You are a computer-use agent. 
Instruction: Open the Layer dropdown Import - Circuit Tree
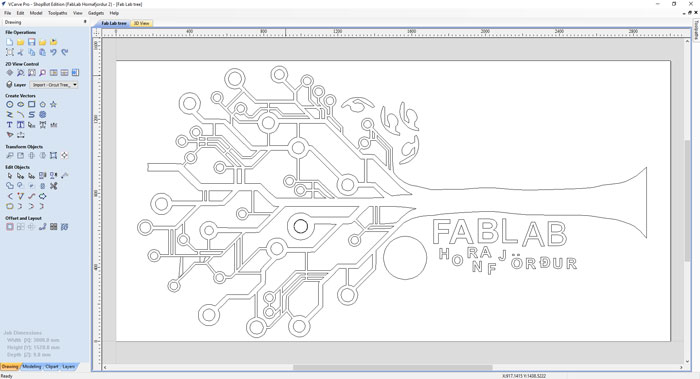(54, 85)
